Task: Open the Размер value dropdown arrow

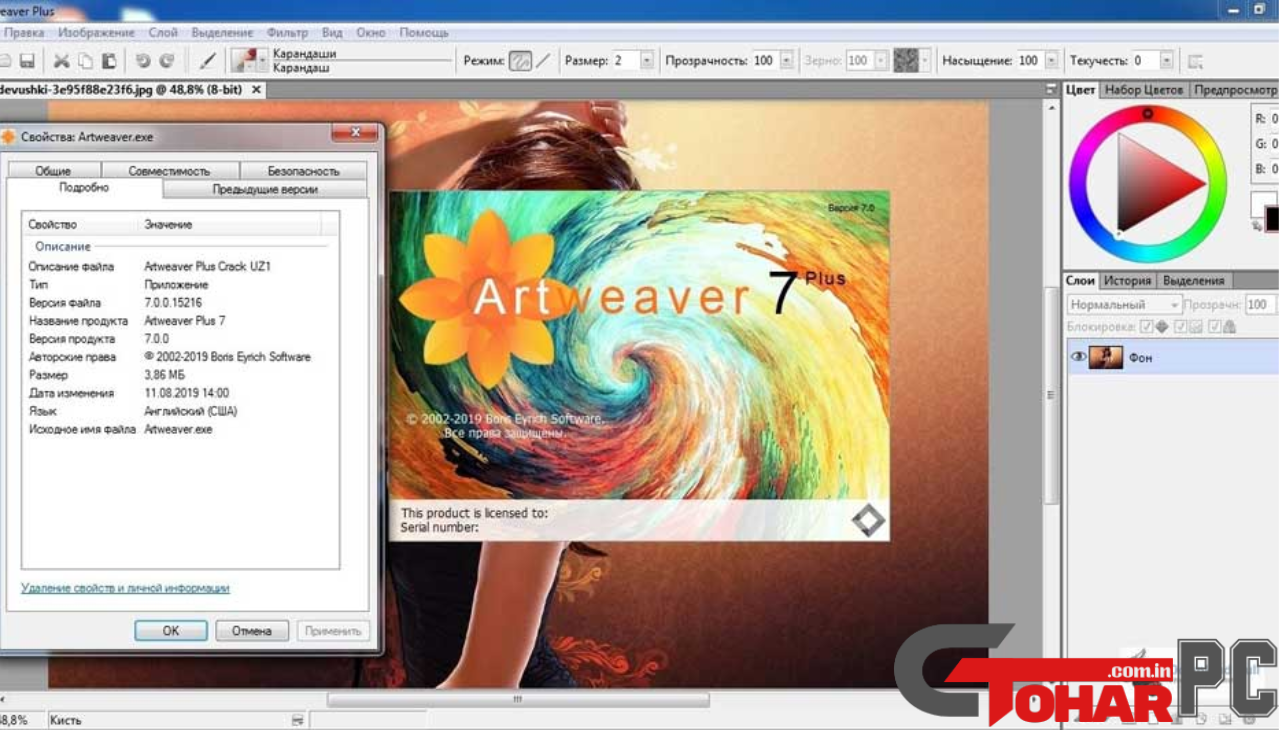Action: pyautogui.click(x=647, y=61)
